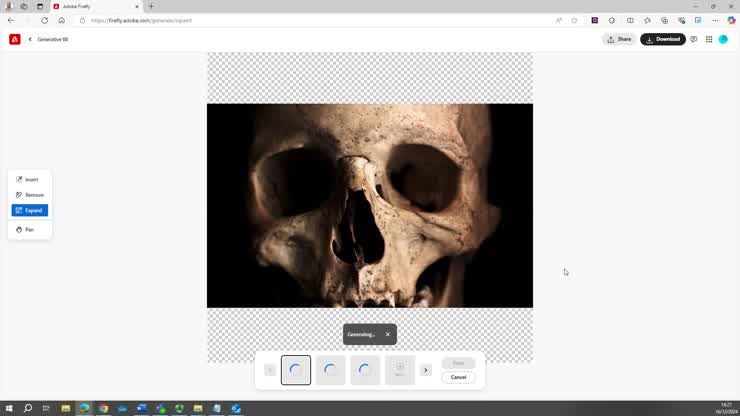Select the first loading variation thumbnail
740x416 pixels.
click(x=296, y=370)
